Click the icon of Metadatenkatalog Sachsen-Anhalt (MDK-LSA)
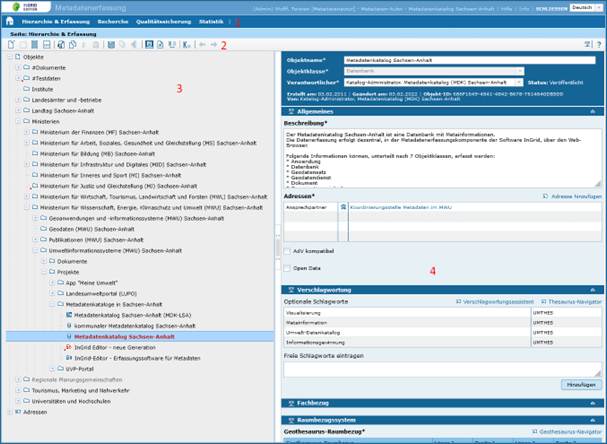Viewport: 607px width, 444px height. [x=69, y=315]
